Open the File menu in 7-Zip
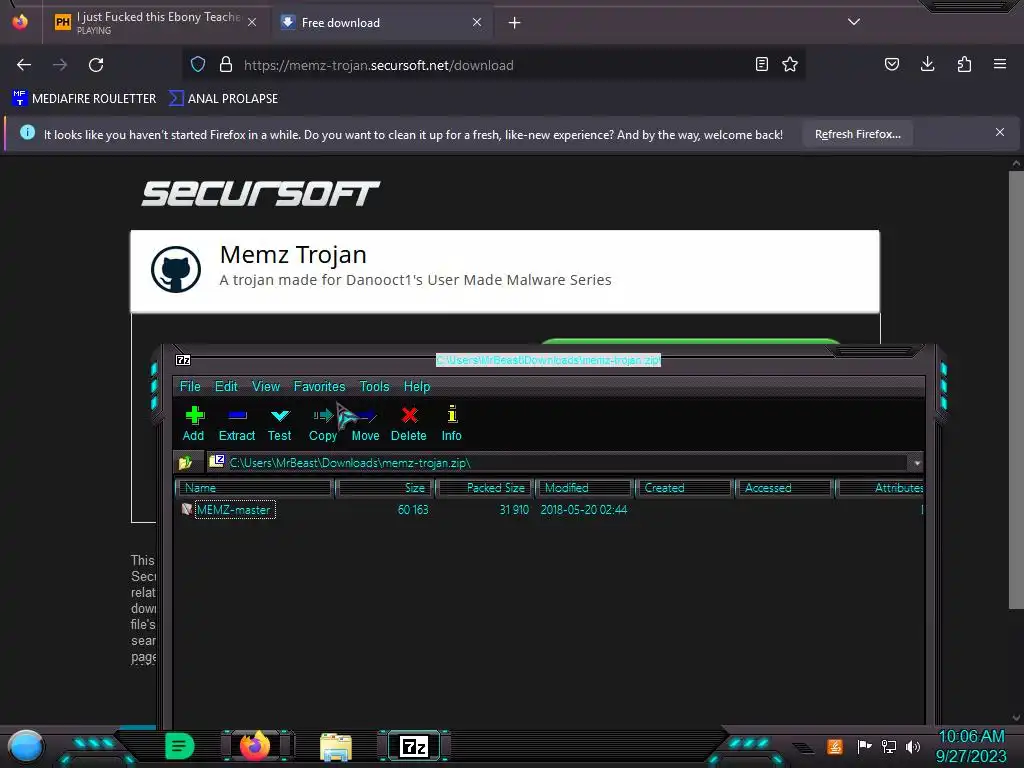This screenshot has width=1024, height=768. point(190,387)
